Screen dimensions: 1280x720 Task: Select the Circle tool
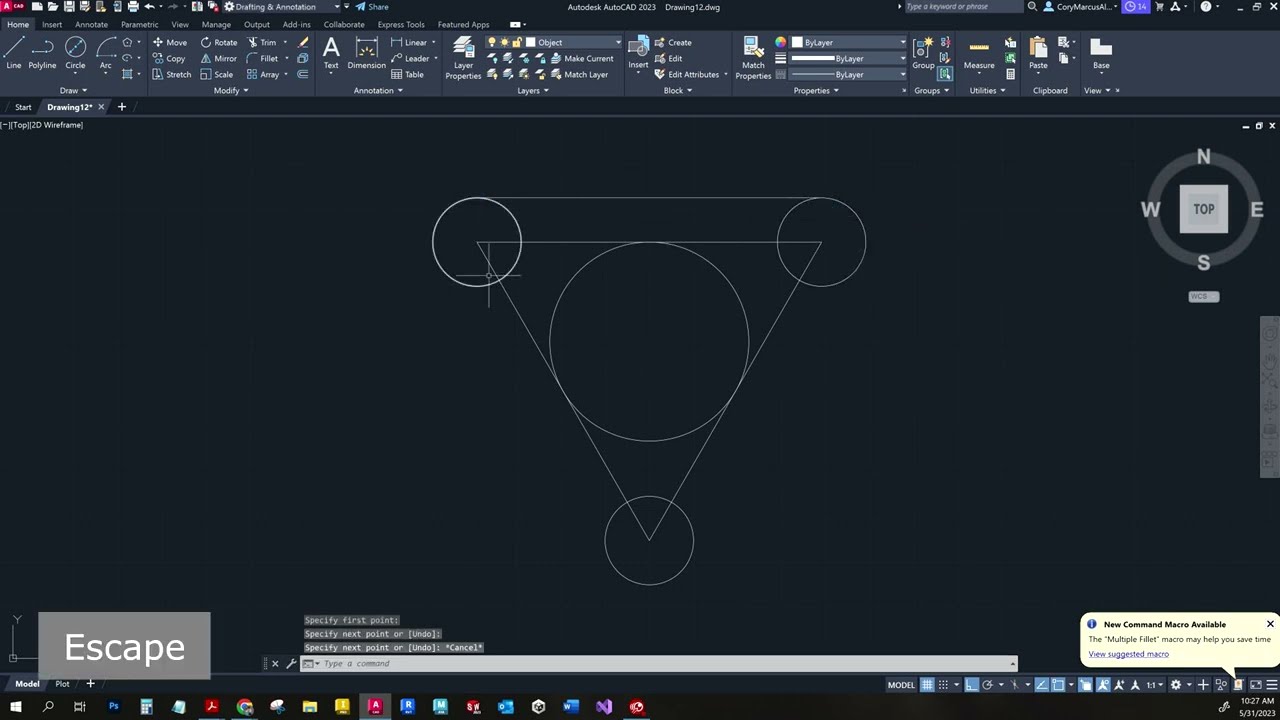pyautogui.click(x=75, y=54)
